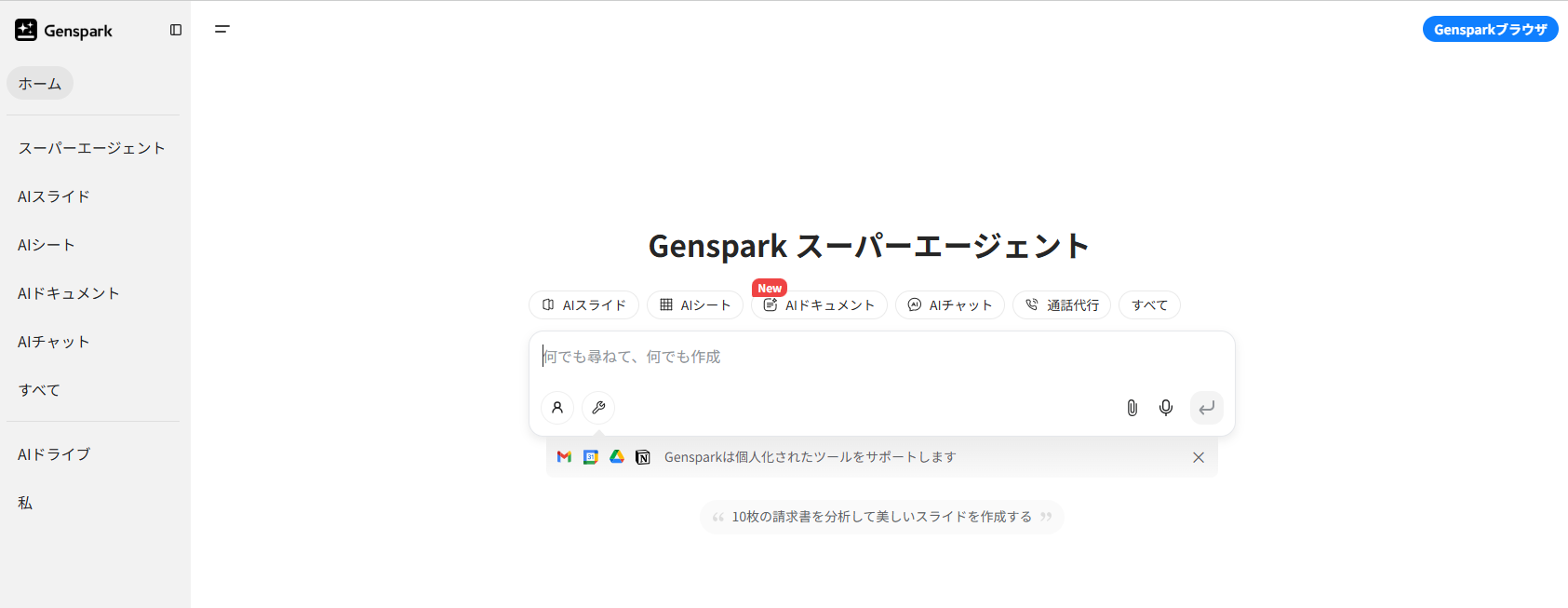Viewport: 1568px width, 608px height.
Task: Open AIドキュメント in the sidebar
Action: tap(69, 293)
